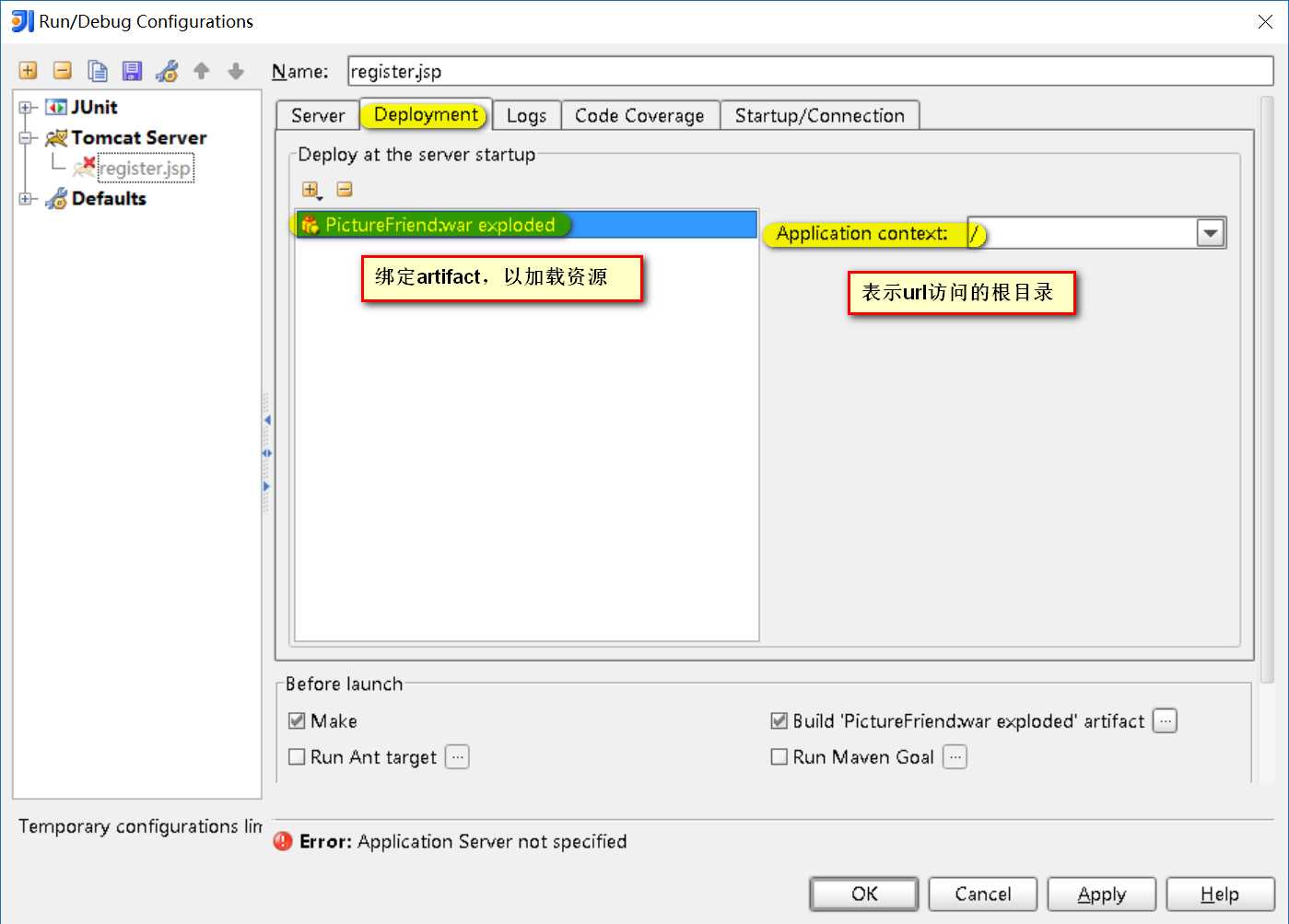Image resolution: width=1289 pixels, height=924 pixels.
Task: Toggle Build 'PictureFriend:war exploded' artifact checkbox
Action: pyautogui.click(x=779, y=720)
